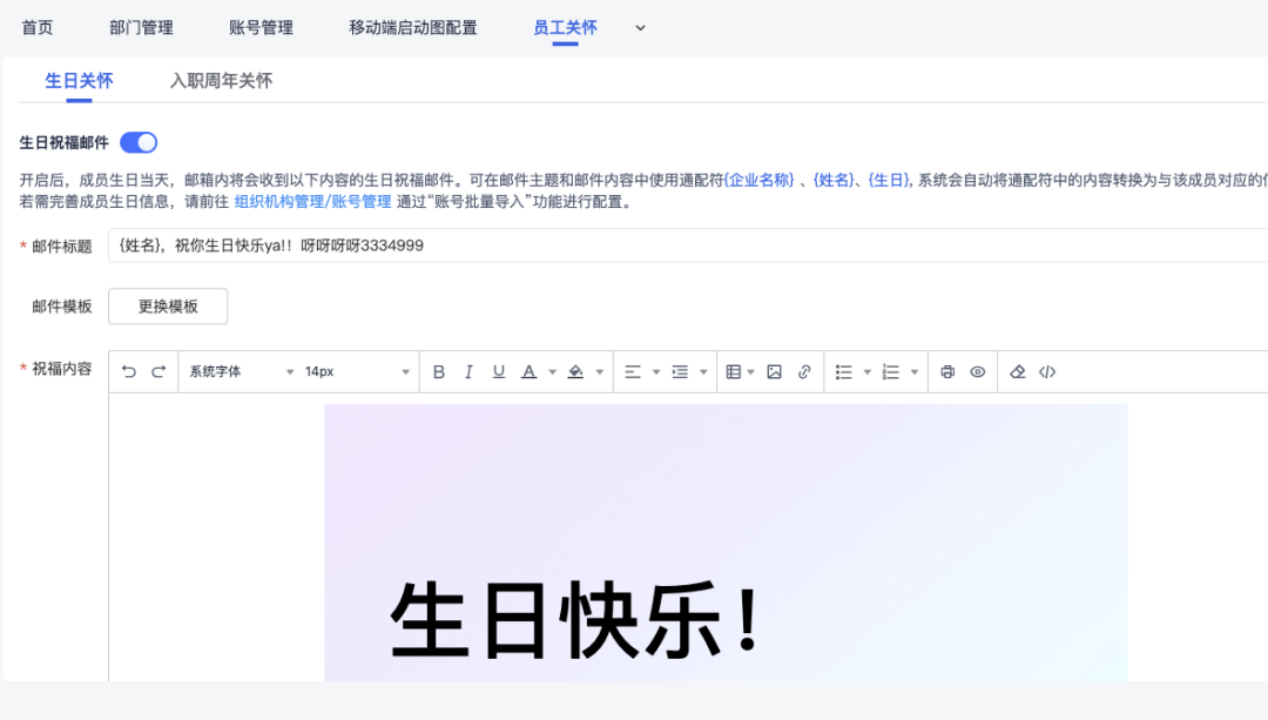Screen dimensions: 1268x720
Task: Click the undo arrow in editor toolbar
Action: pyautogui.click(x=129, y=372)
